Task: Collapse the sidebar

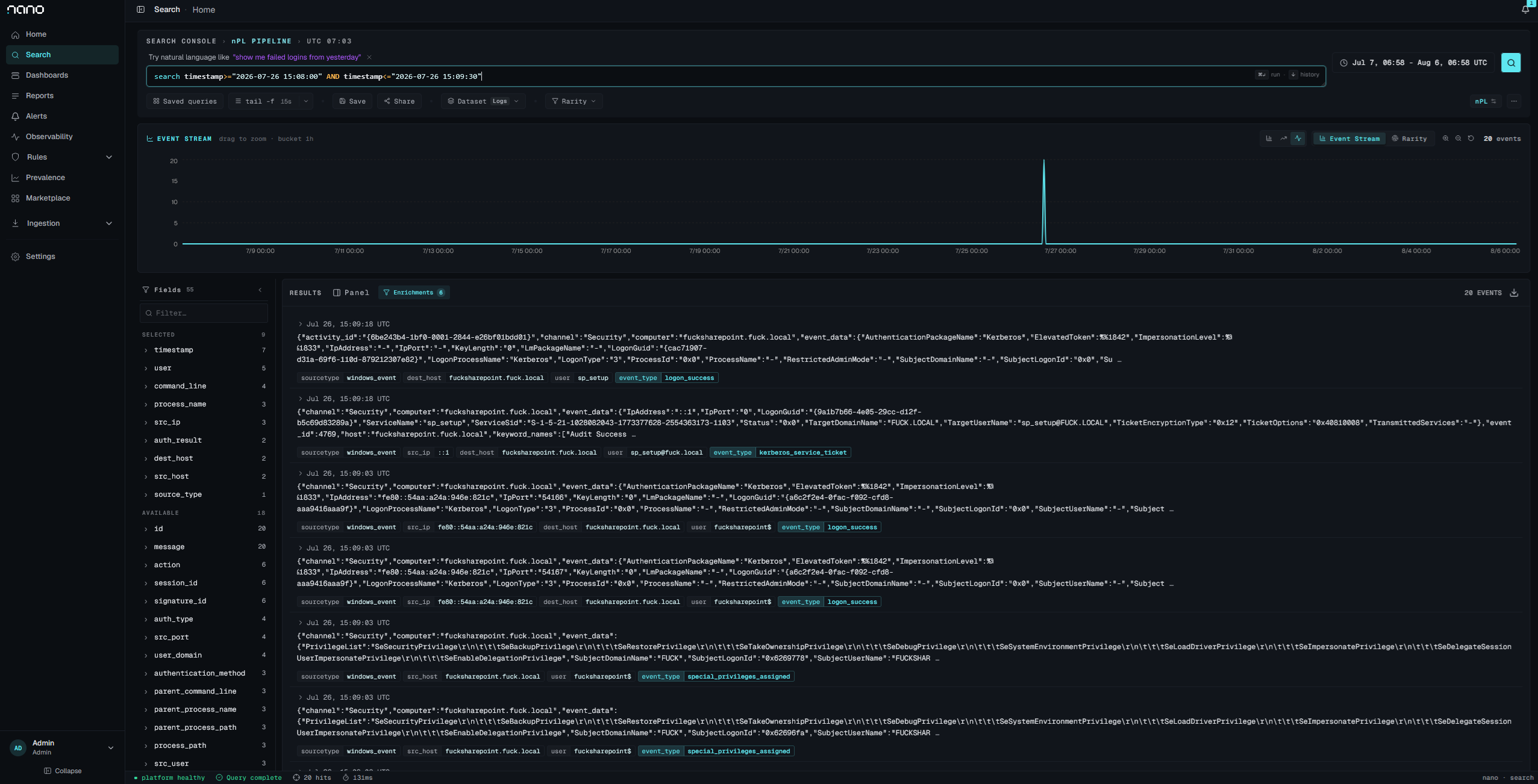Action: [63, 771]
